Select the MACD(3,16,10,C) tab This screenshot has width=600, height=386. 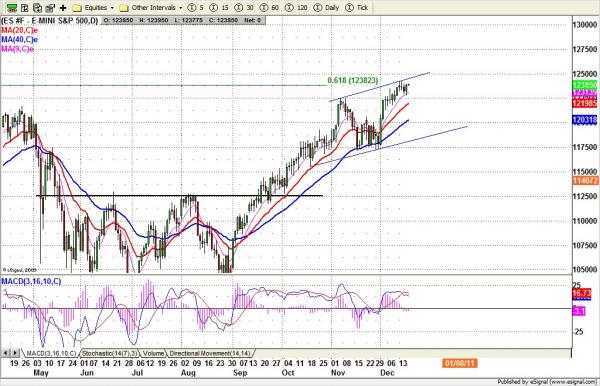coord(51,353)
